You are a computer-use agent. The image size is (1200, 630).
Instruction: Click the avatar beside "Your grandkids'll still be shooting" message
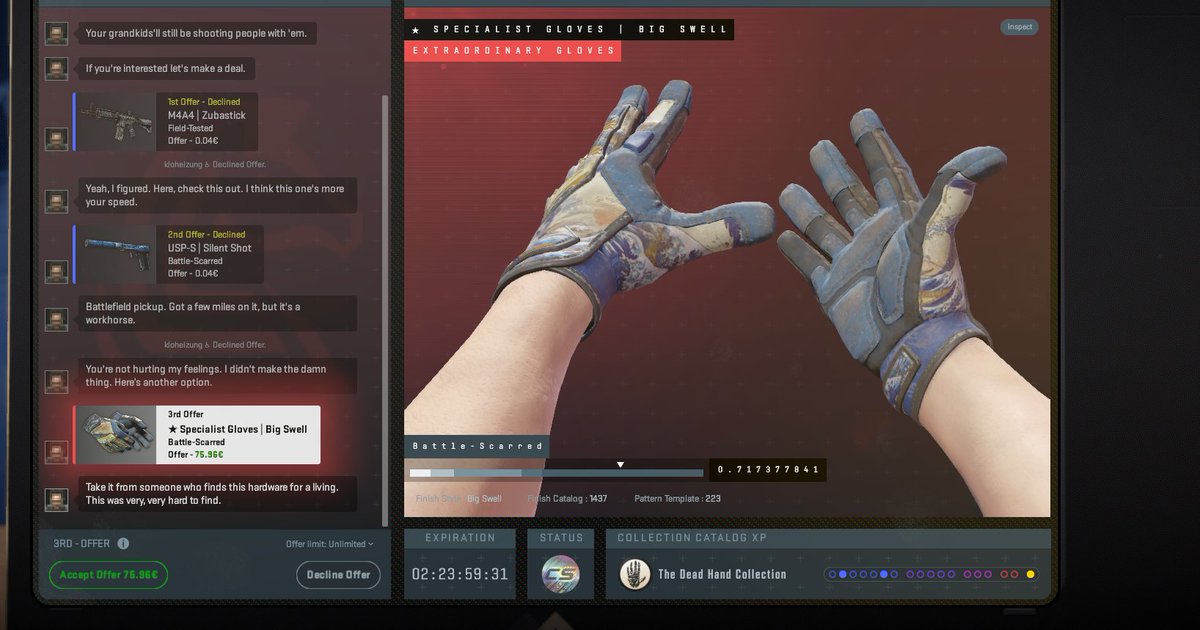click(x=57, y=34)
